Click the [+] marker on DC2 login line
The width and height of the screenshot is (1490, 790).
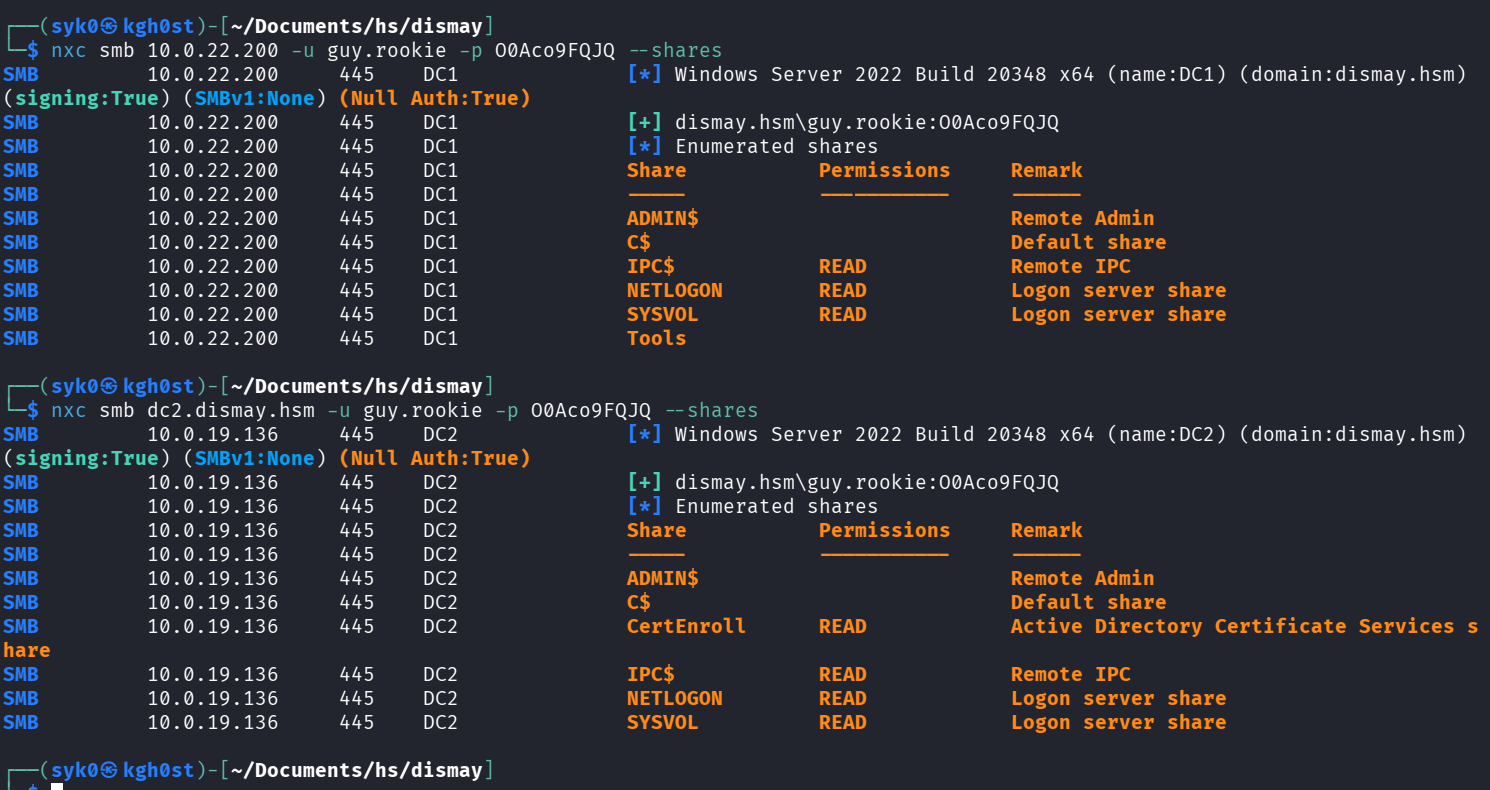[645, 482]
